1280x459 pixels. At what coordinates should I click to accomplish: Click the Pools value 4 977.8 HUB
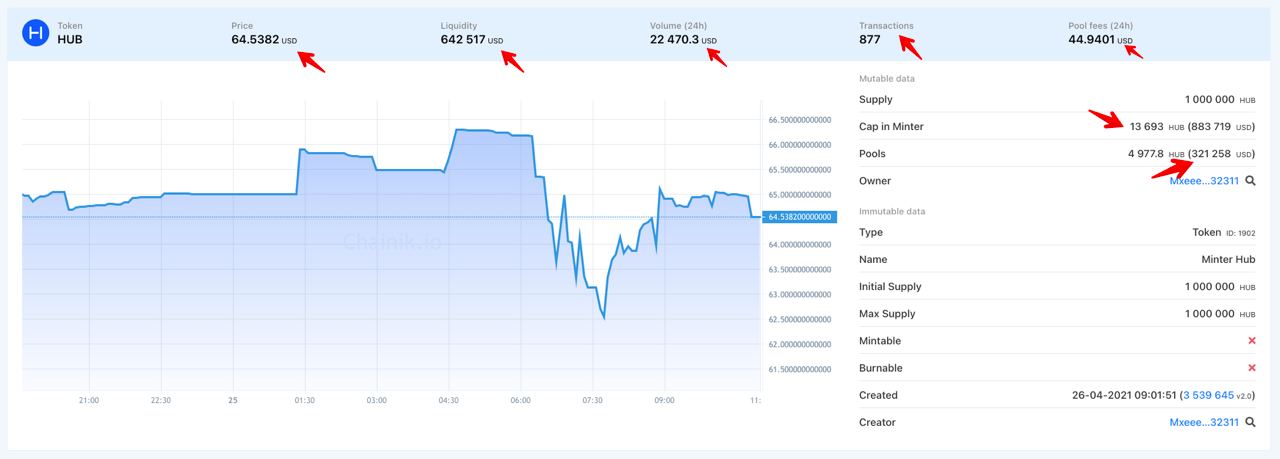(x=1156, y=154)
